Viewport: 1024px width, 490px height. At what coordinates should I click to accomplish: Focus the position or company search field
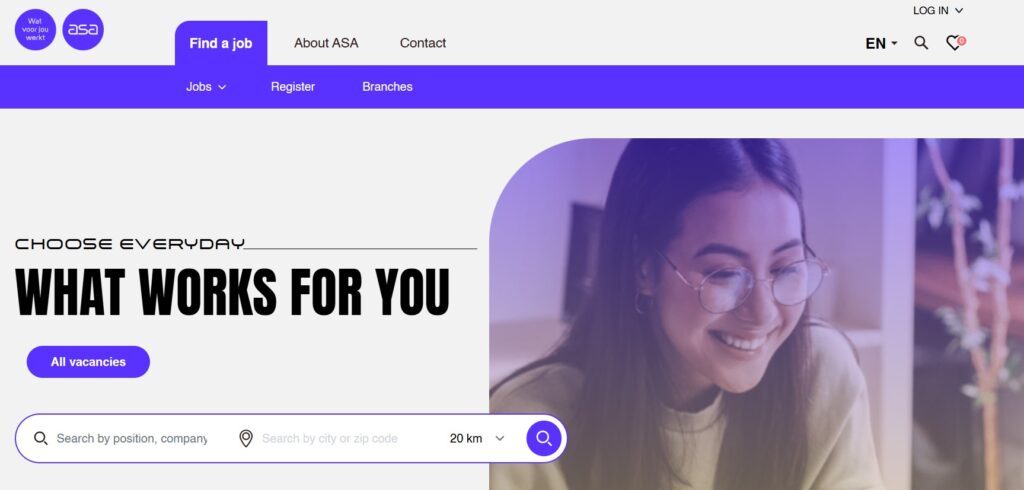[131, 438]
